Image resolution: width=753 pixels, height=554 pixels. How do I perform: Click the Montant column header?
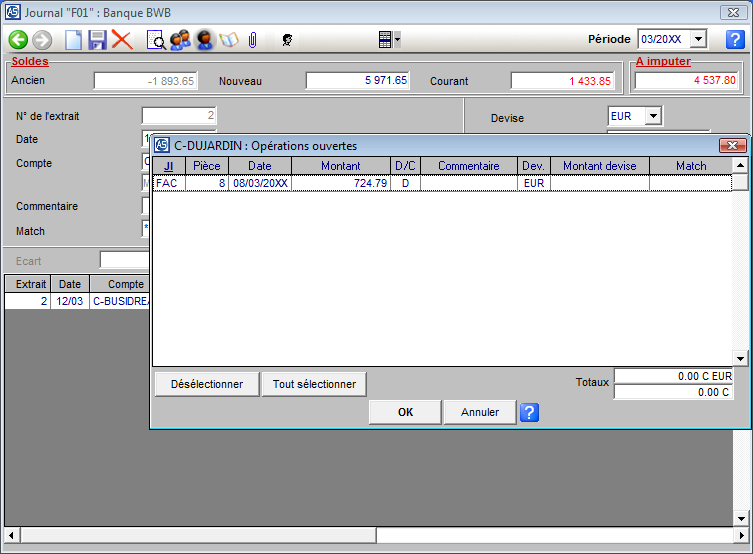pyautogui.click(x=340, y=166)
